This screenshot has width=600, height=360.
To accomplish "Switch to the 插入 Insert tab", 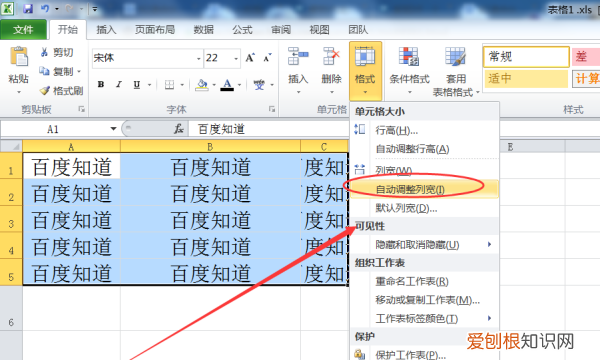I will pyautogui.click(x=106, y=29).
